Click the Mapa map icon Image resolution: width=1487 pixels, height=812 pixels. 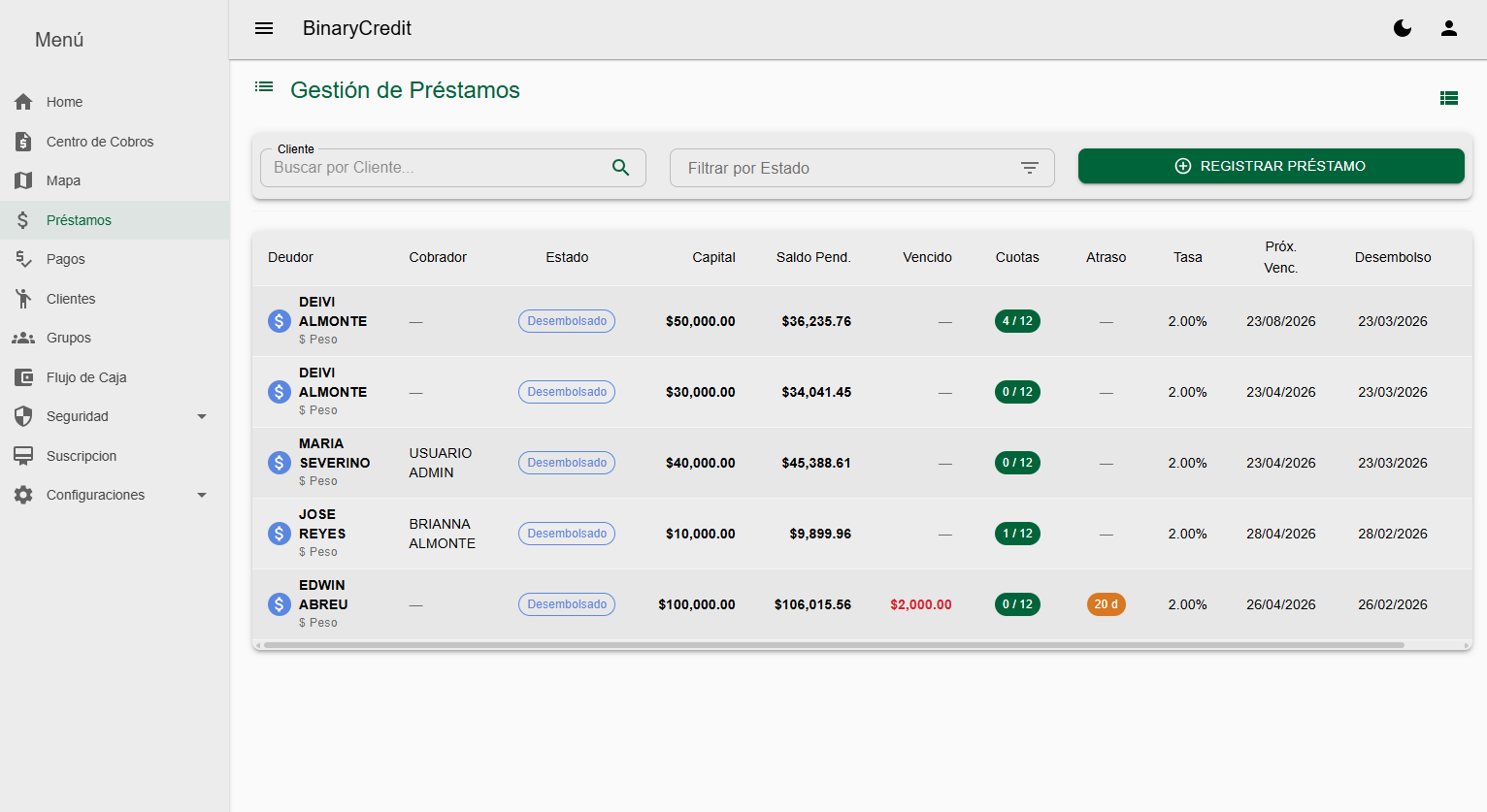(x=23, y=180)
